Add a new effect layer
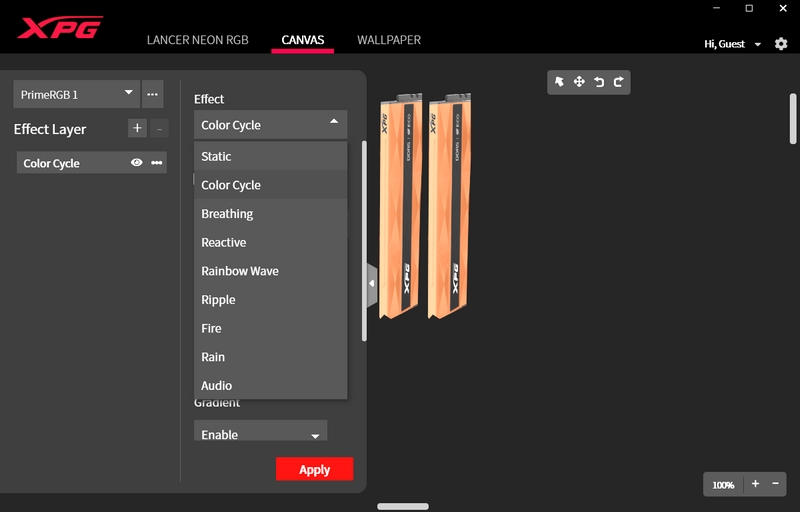This screenshot has width=800, height=512. [x=137, y=128]
